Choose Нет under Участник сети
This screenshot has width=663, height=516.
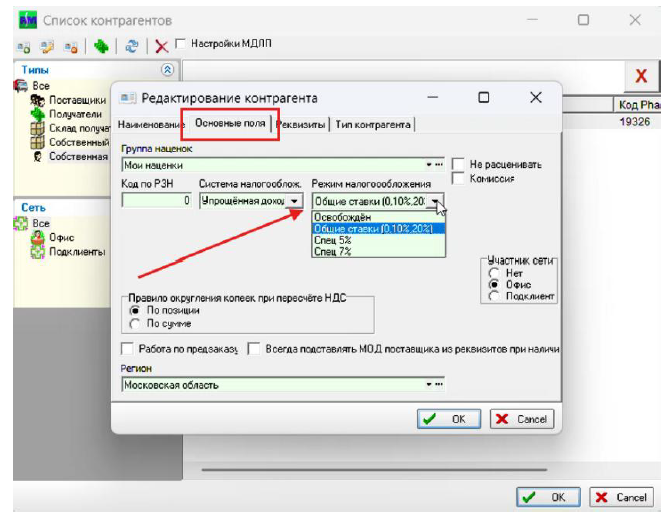[494, 272]
